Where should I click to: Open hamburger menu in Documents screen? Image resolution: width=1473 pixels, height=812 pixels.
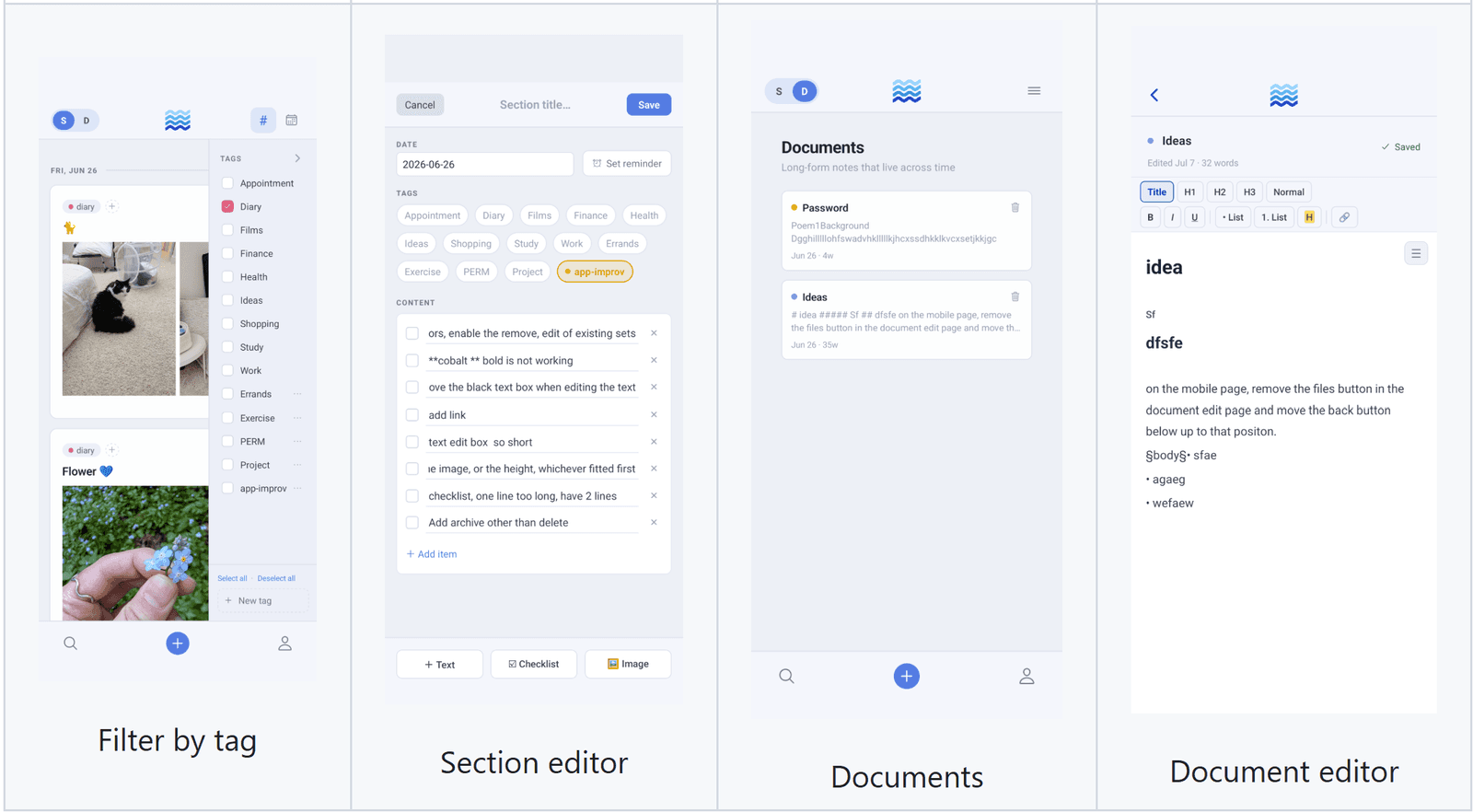[1034, 91]
